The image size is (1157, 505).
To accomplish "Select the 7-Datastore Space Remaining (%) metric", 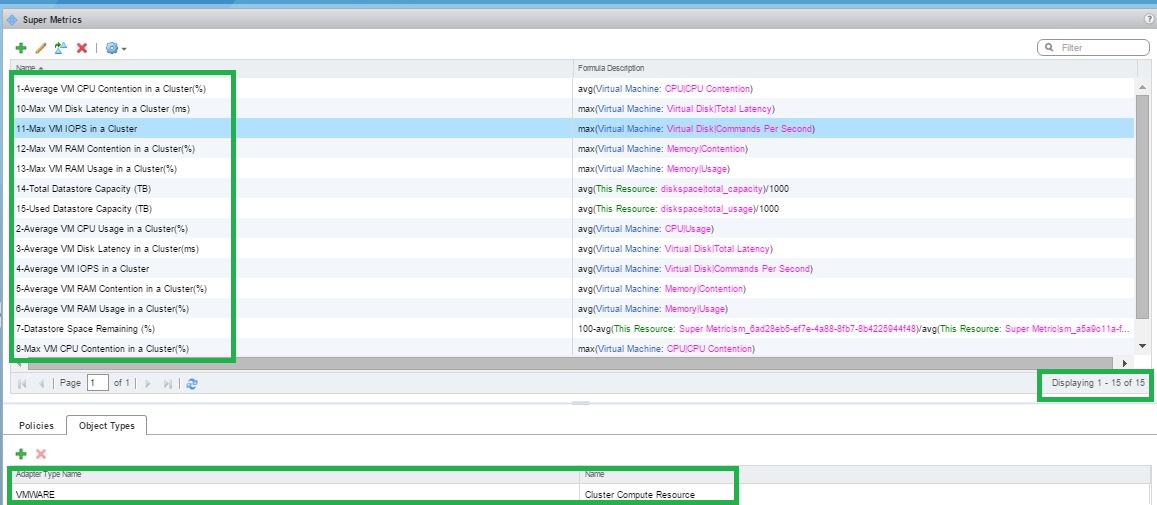I will (x=85, y=329).
